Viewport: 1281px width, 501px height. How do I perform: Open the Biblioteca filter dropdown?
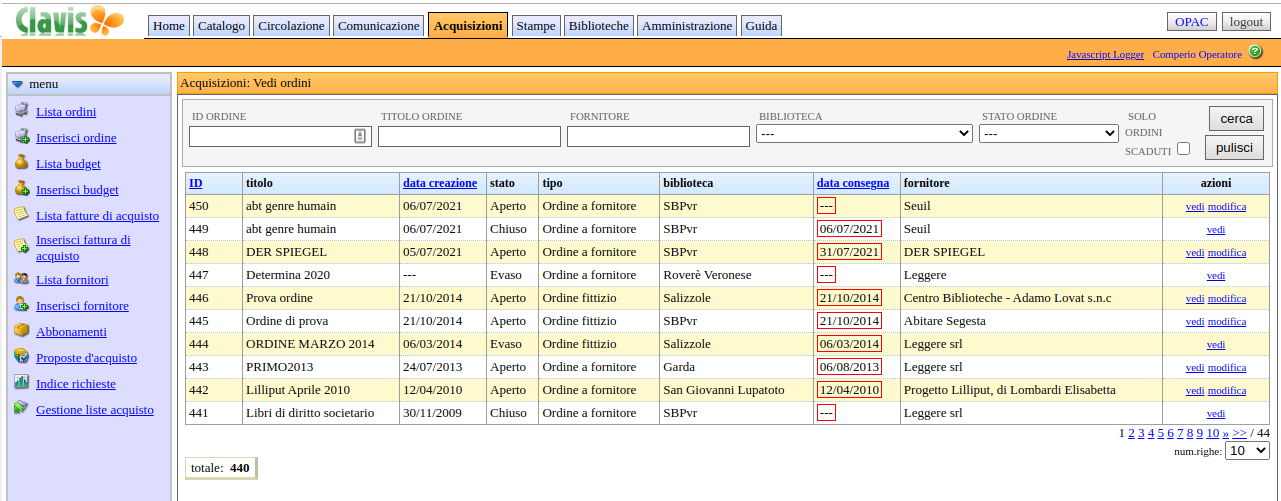tap(864, 133)
